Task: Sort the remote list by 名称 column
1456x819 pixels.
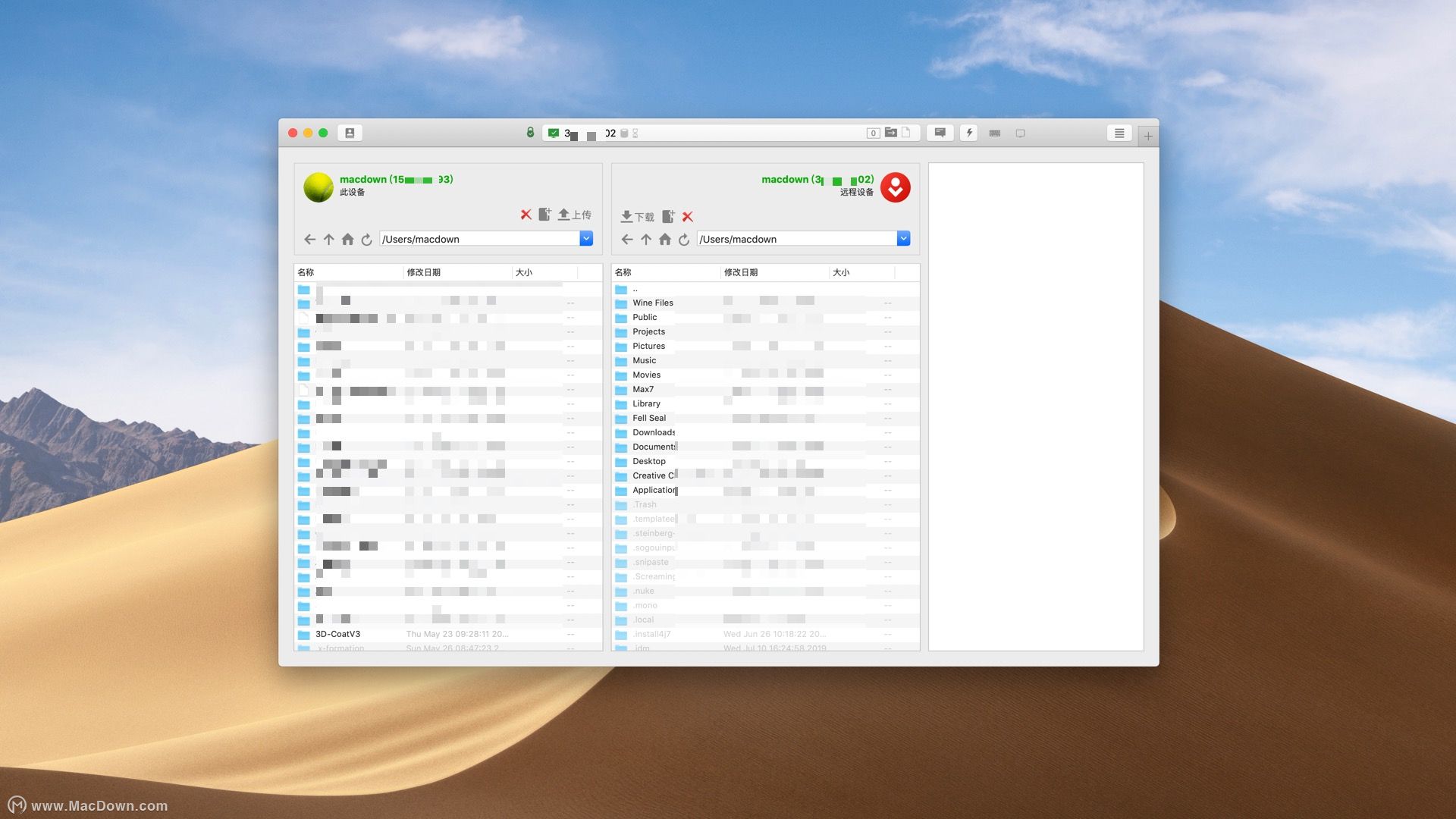Action: 666,272
